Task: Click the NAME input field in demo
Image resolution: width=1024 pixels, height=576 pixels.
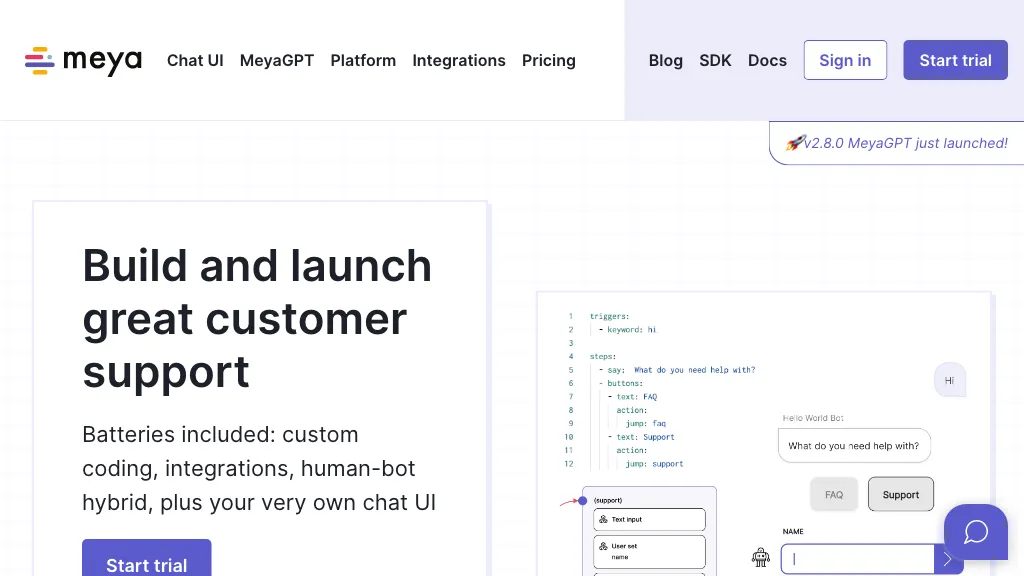Action: (857, 559)
